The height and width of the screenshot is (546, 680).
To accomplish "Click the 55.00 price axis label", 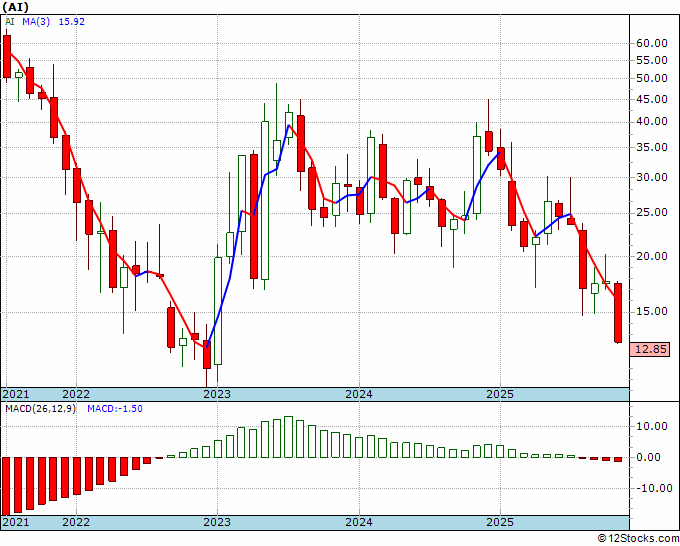I will 651,60.
